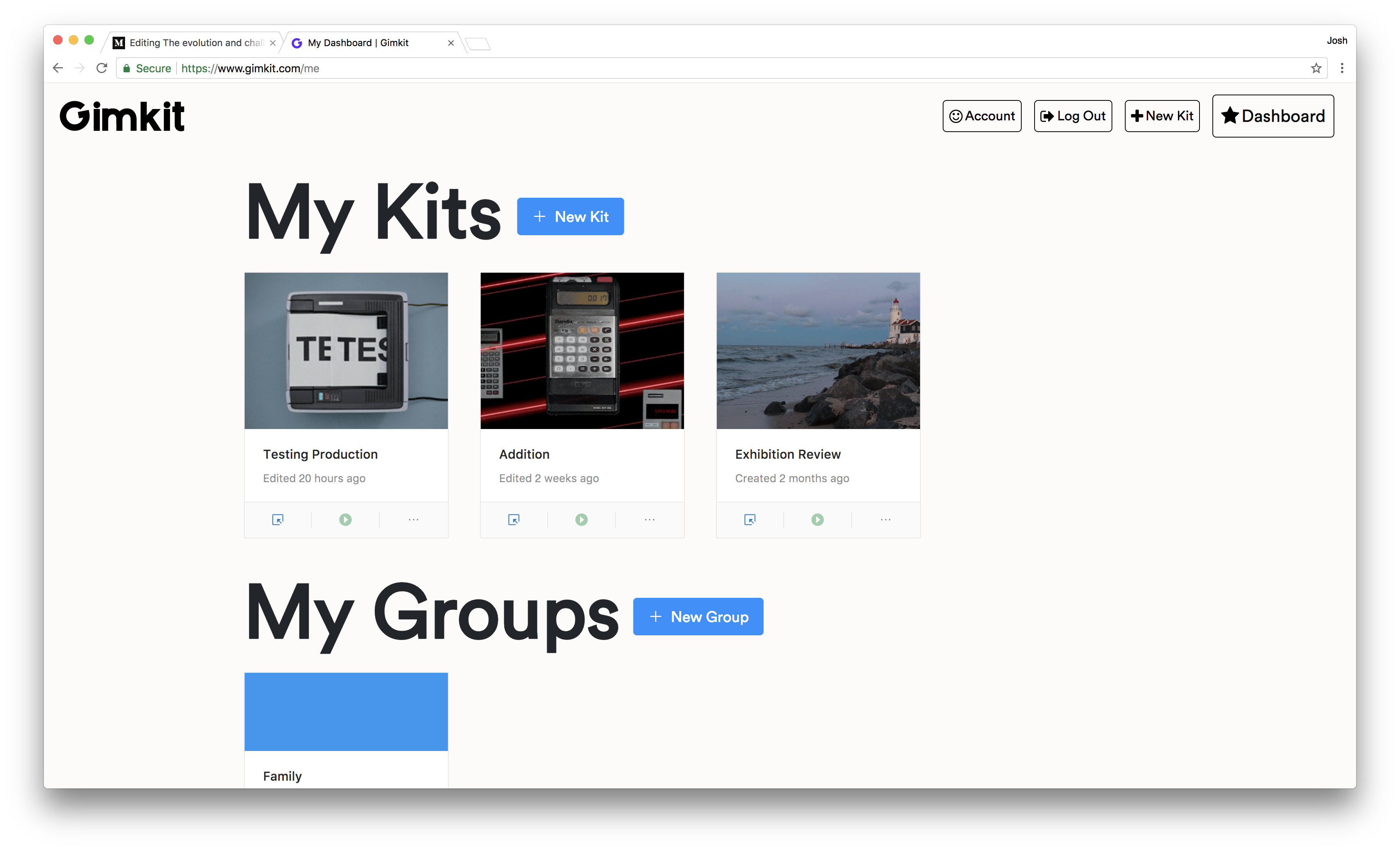The width and height of the screenshot is (1400, 851).
Task: Open more options on Addition kit
Action: (650, 519)
